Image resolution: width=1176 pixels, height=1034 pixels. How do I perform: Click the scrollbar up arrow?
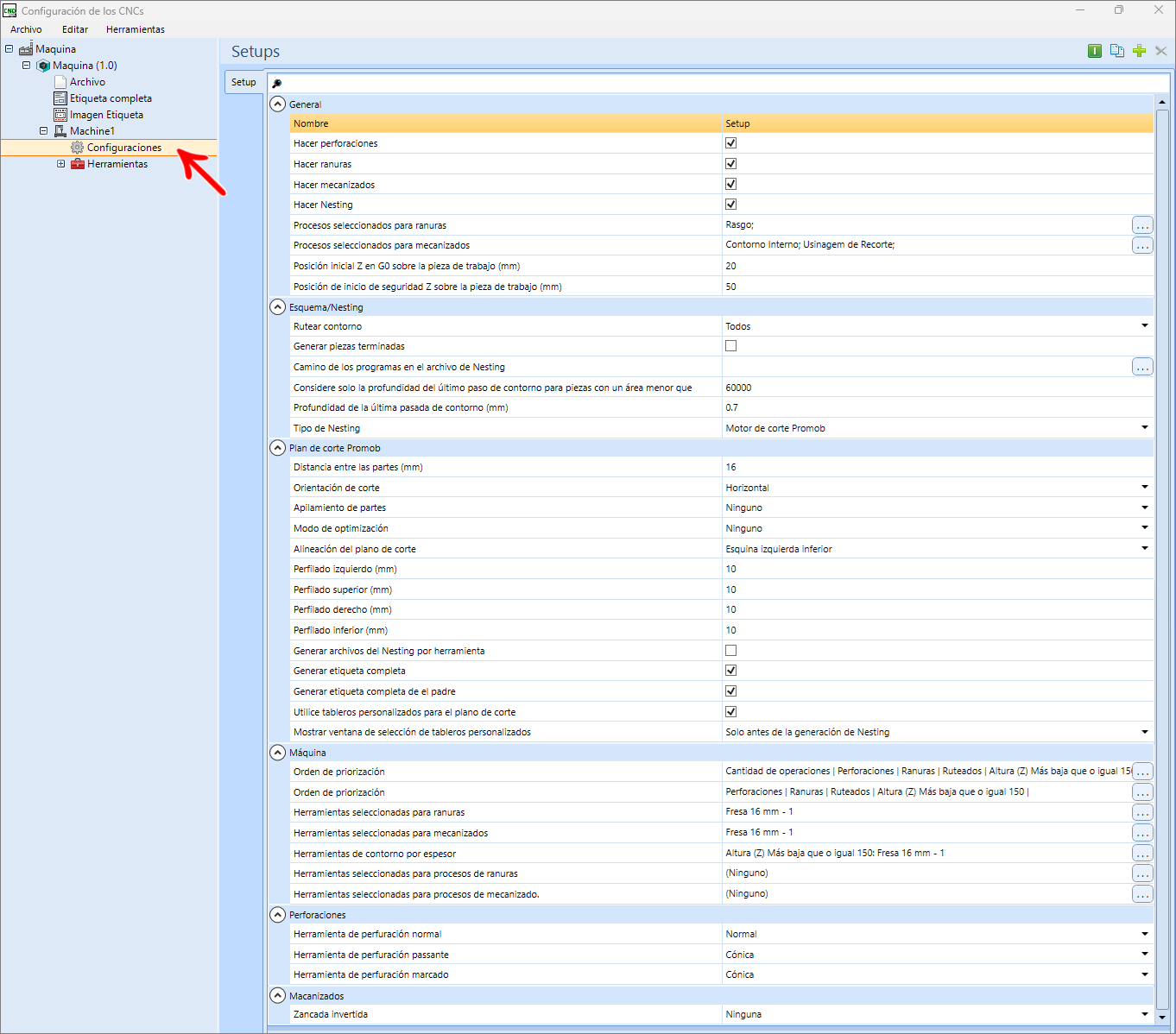[1161, 103]
